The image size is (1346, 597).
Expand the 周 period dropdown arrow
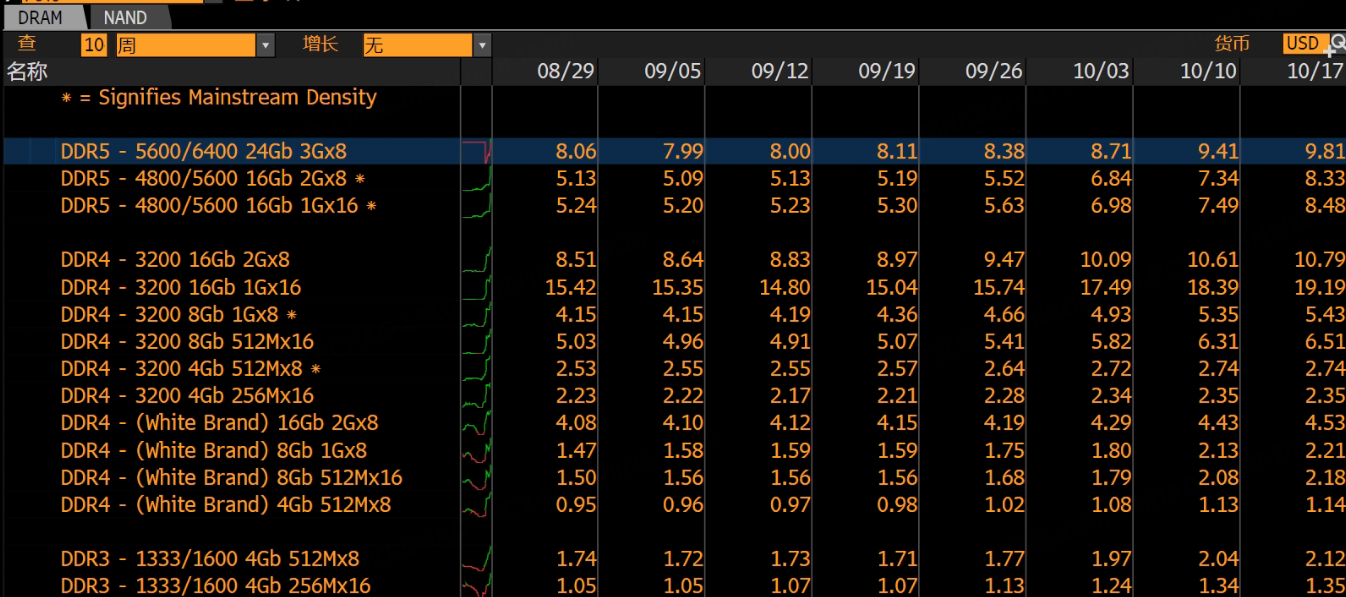[x=265, y=45]
